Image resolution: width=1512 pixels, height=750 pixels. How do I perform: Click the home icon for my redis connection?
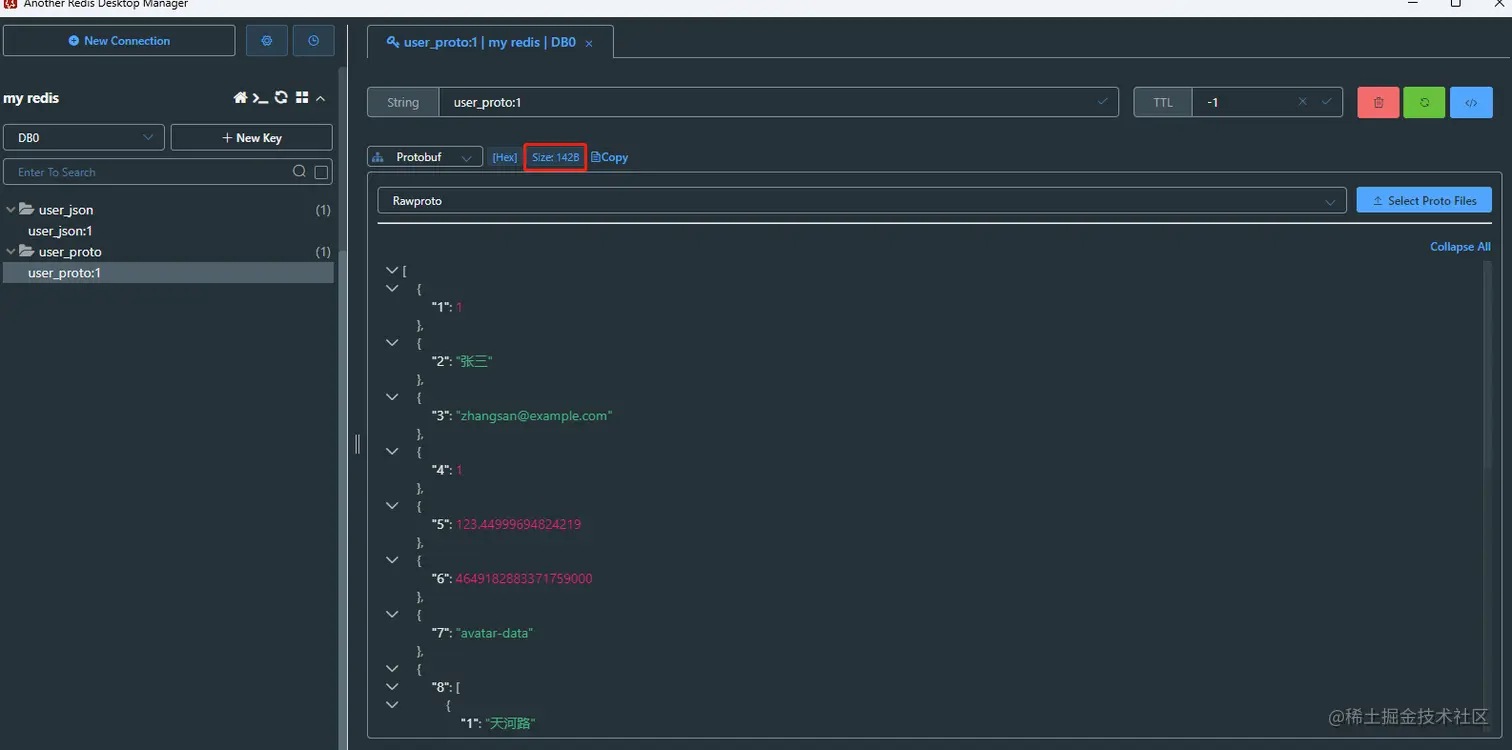240,97
